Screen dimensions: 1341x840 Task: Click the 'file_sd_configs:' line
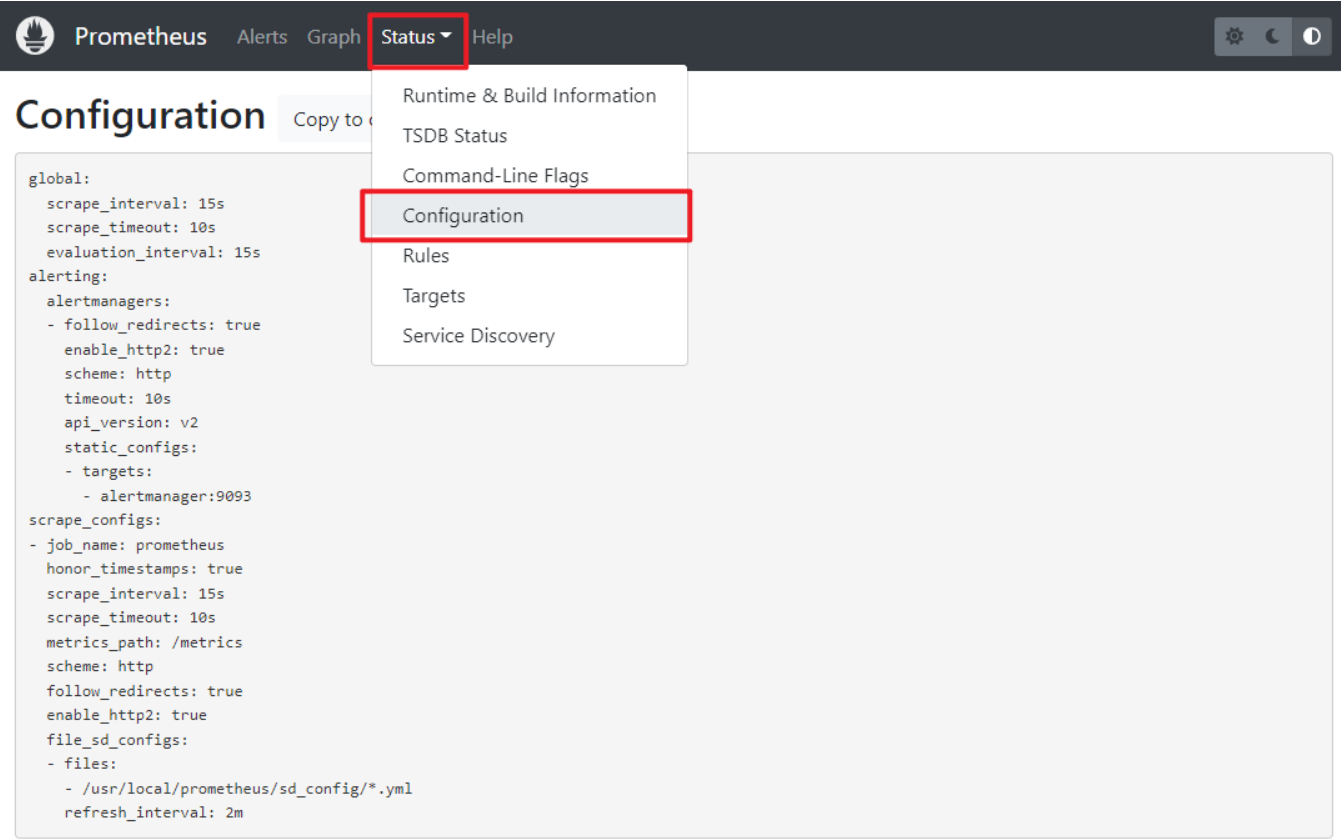pyautogui.click(x=117, y=740)
